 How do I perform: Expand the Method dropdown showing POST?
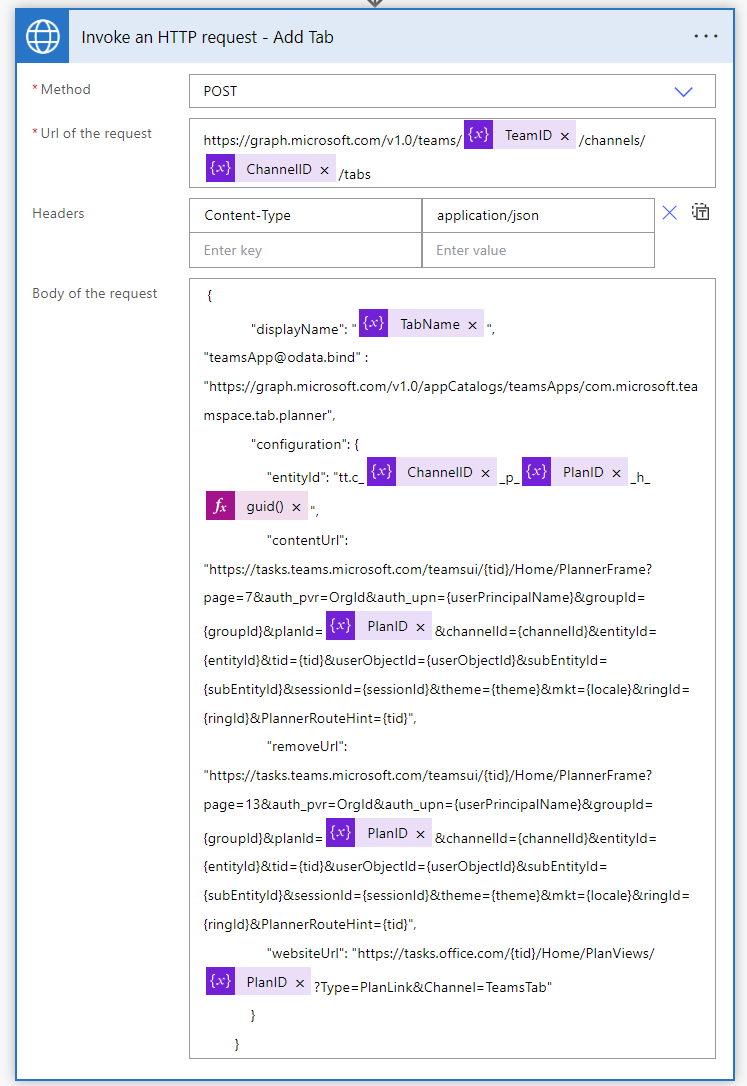[452, 91]
